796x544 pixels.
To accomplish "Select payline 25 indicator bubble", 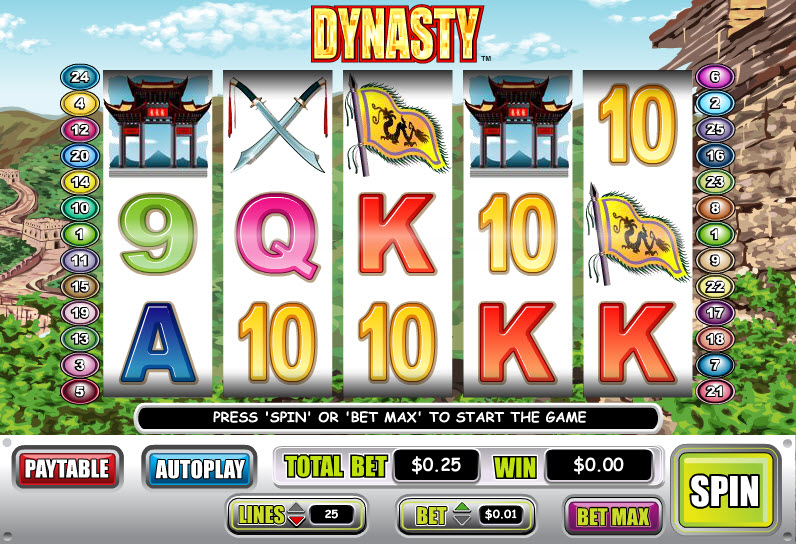I will tap(715, 129).
